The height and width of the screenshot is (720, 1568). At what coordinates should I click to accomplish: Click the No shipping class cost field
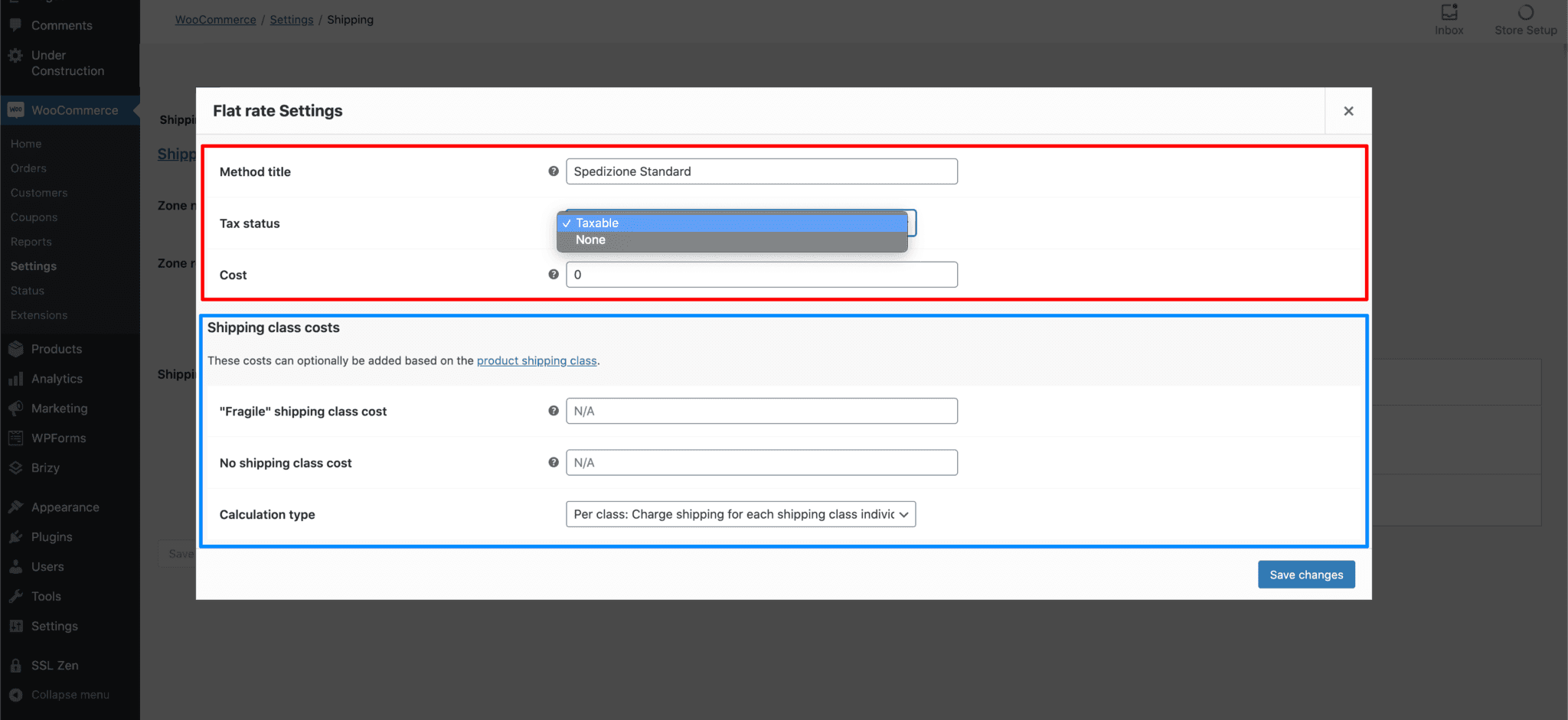click(762, 462)
